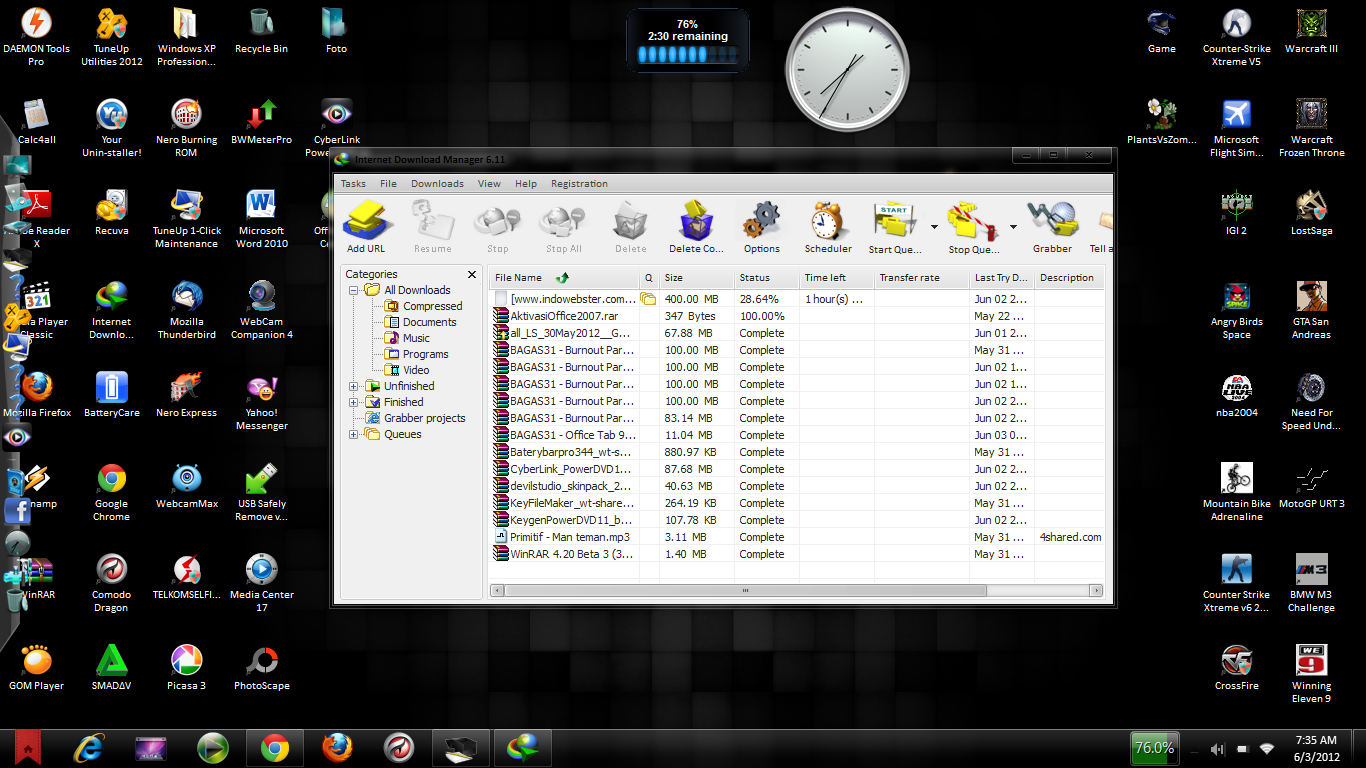Click the Resume toolbar icon
The image size is (1366, 768).
pos(432,220)
